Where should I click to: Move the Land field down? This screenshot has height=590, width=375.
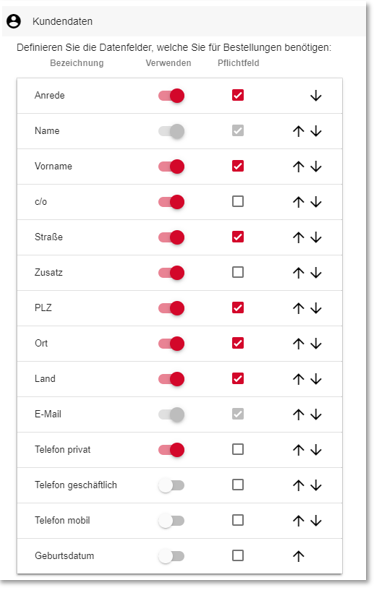pyautogui.click(x=316, y=379)
